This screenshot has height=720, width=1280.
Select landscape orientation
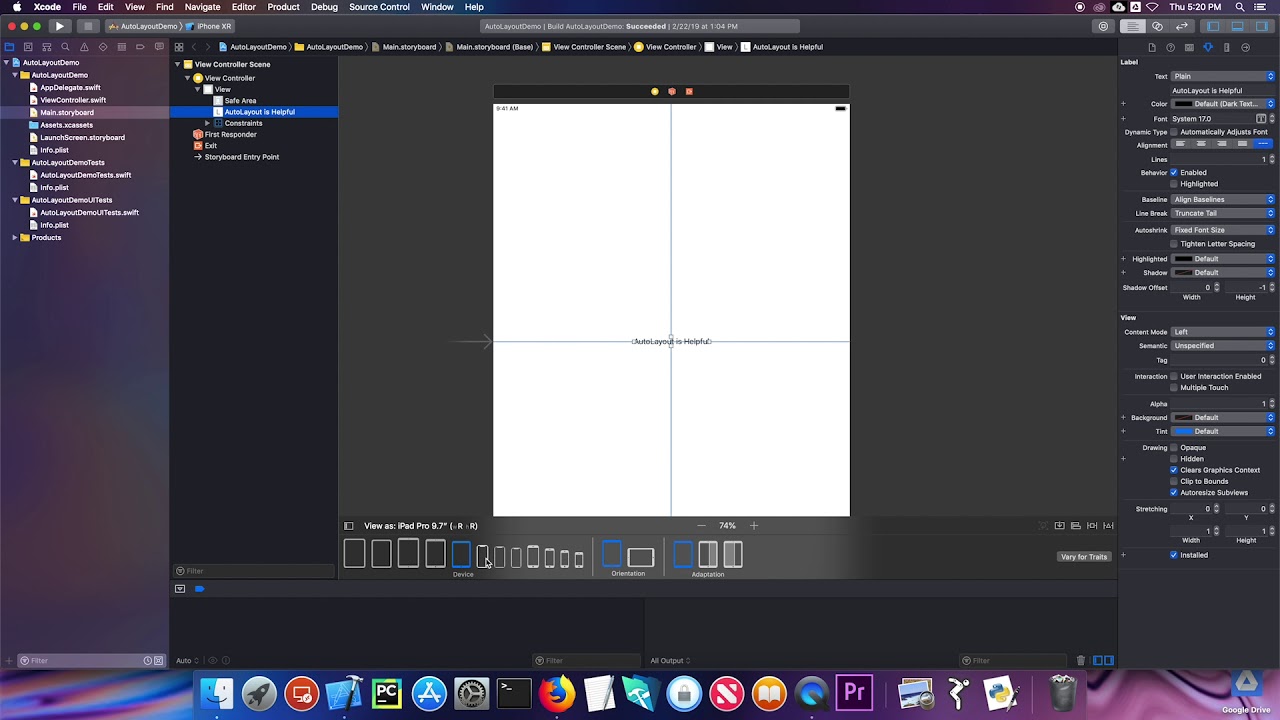(x=641, y=556)
